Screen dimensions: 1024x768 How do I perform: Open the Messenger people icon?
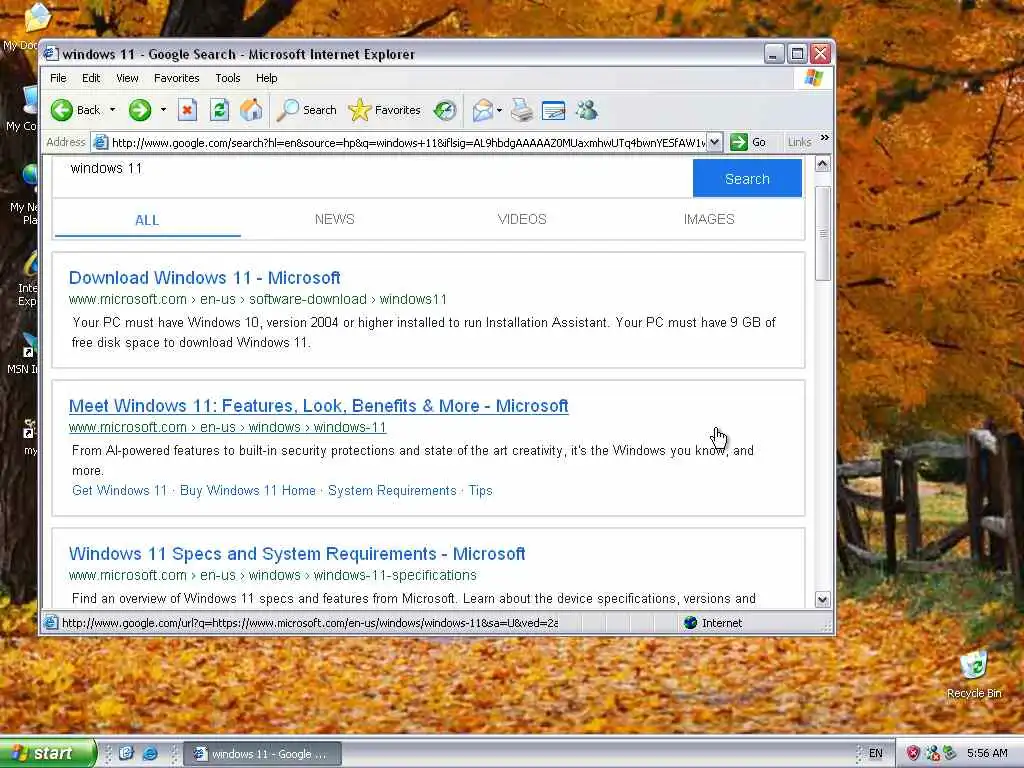(586, 110)
